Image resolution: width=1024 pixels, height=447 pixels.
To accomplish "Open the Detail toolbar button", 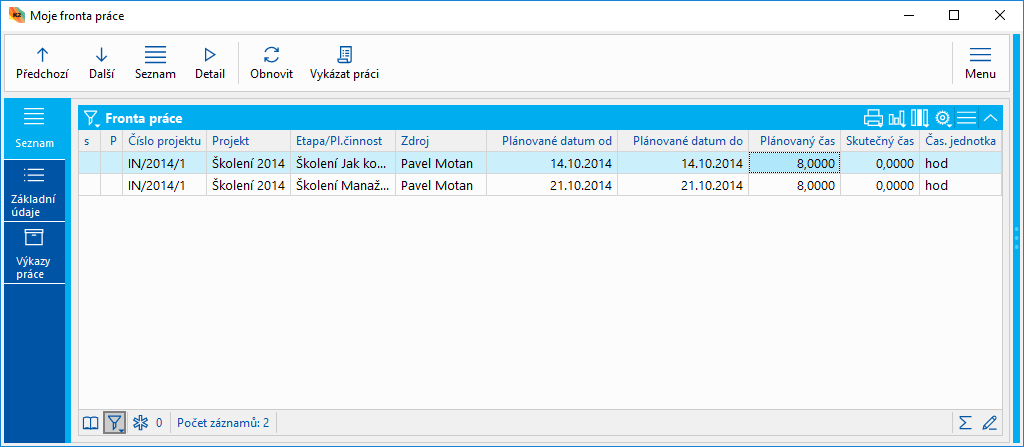I will 210,63.
